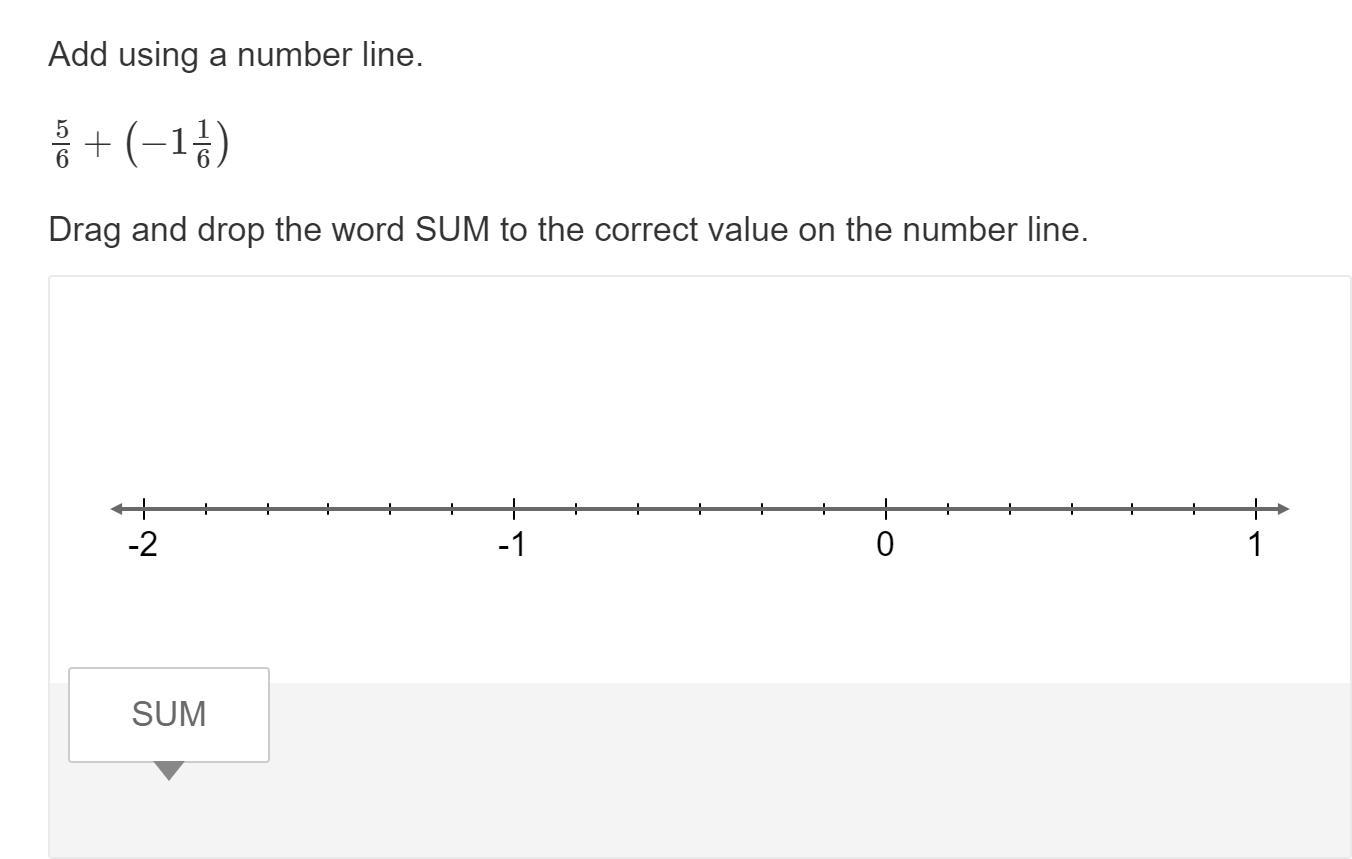Click the "0" number label
Screen dimensions: 1352x859
(x=885, y=545)
